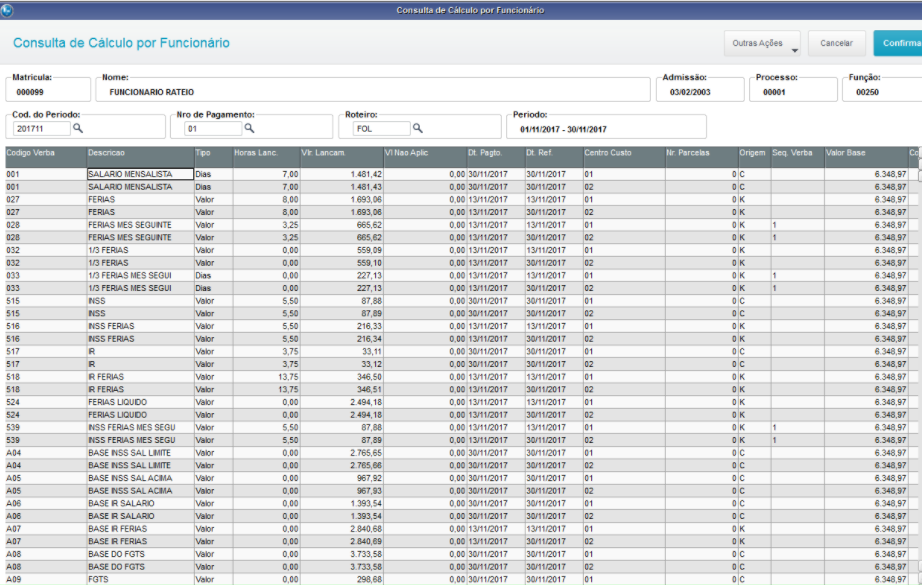Click the Vlr. Lancam. column header
The height and width of the screenshot is (585, 922).
(x=342, y=157)
